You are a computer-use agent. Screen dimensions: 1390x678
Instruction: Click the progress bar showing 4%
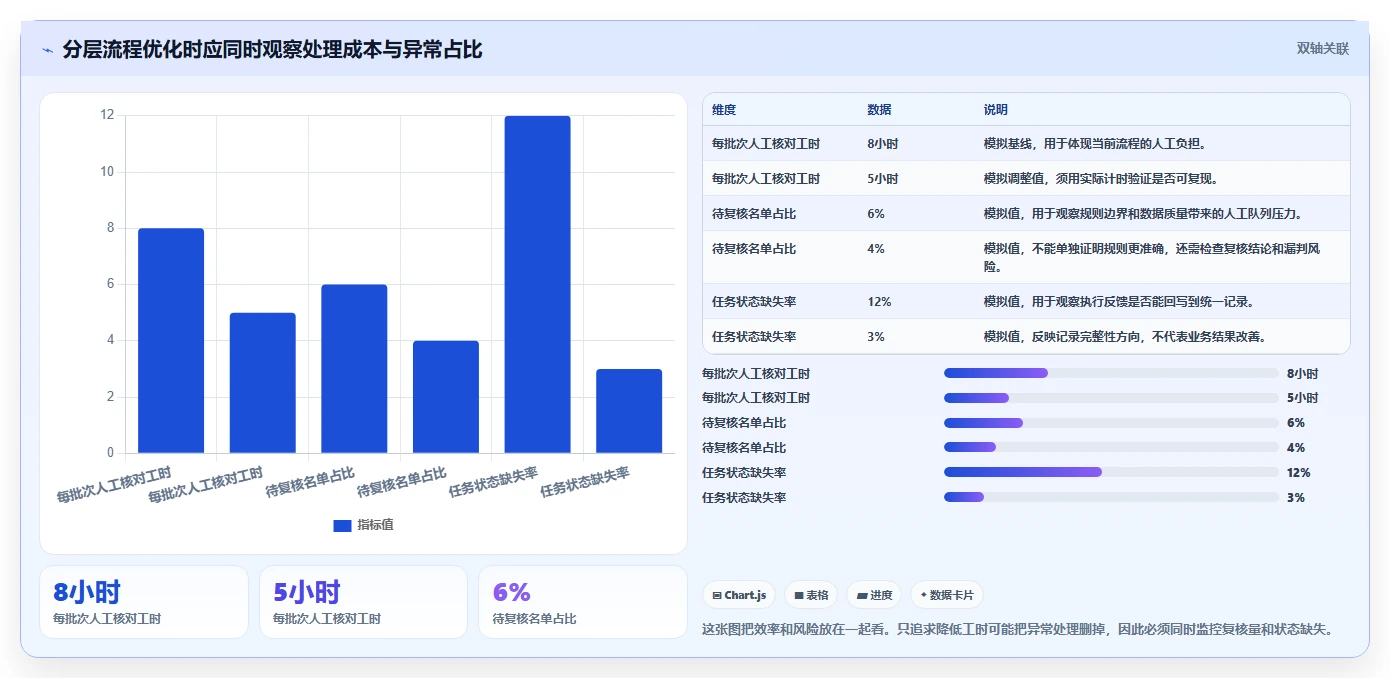click(x=1111, y=447)
